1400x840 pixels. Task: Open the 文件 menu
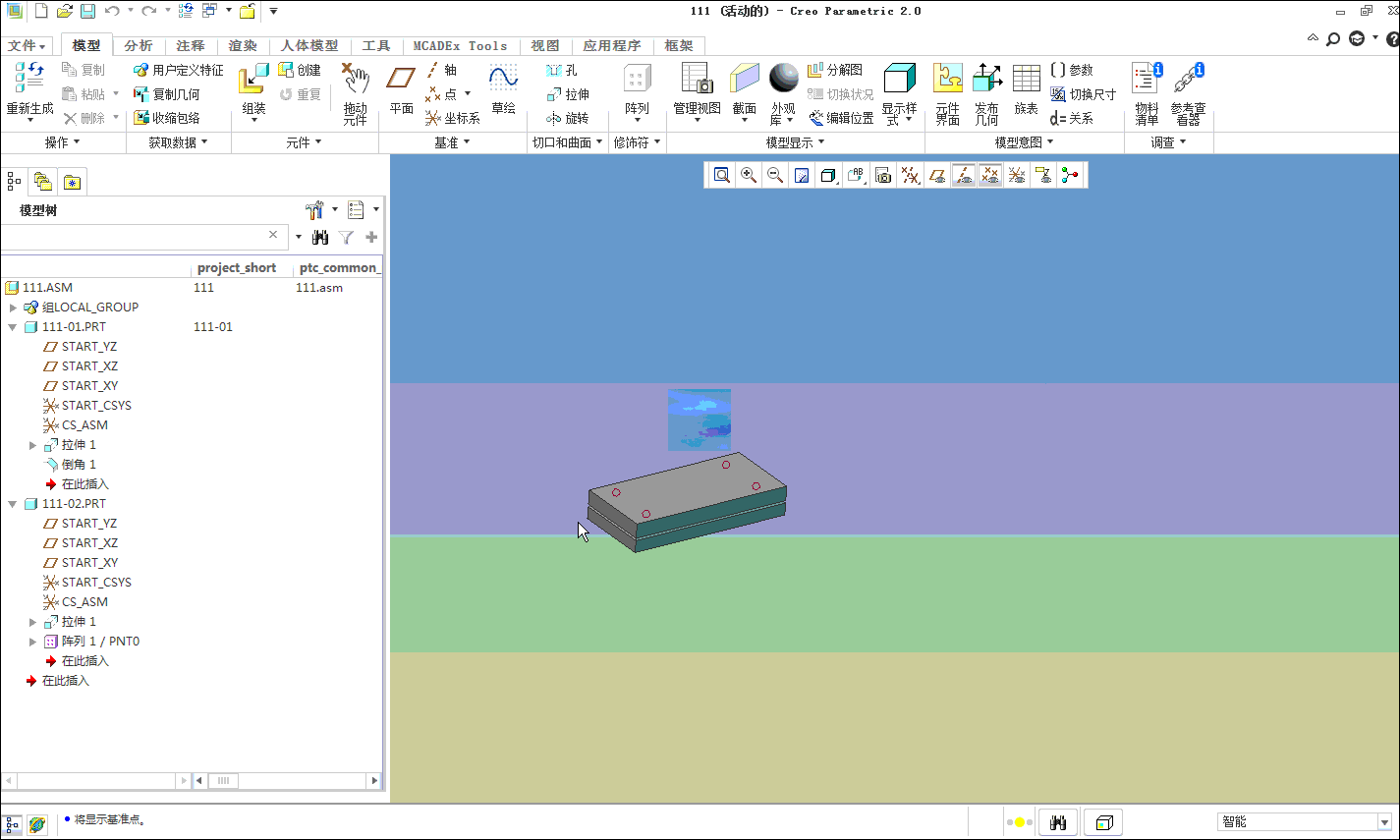[x=27, y=45]
